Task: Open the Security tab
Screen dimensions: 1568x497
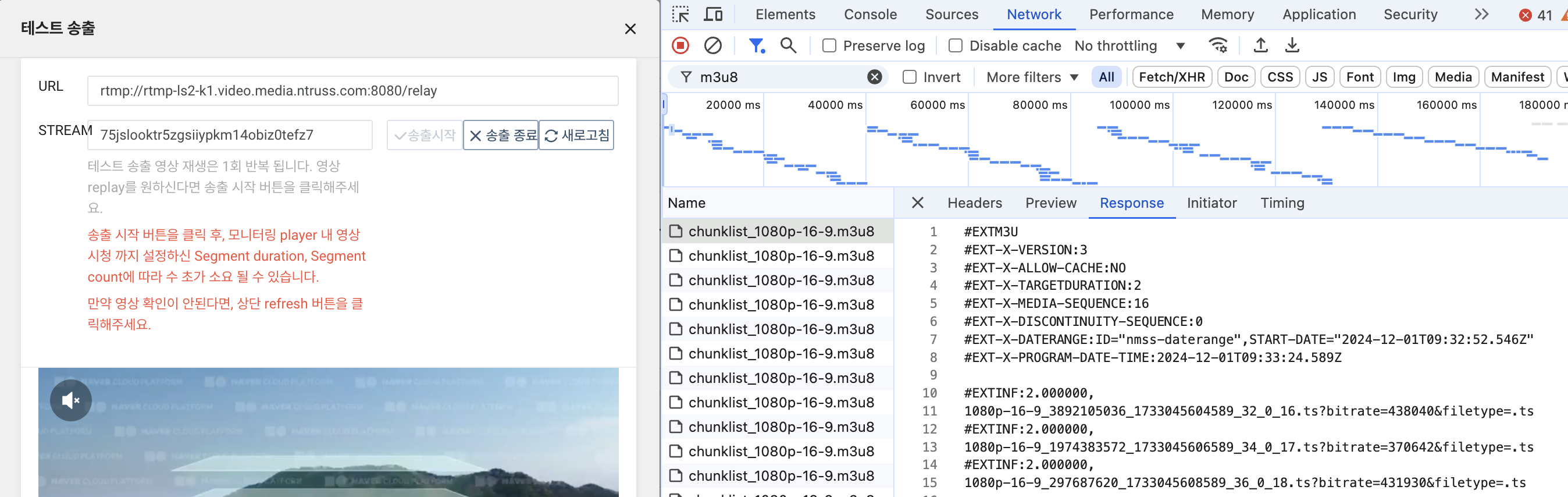Action: coord(1410,15)
